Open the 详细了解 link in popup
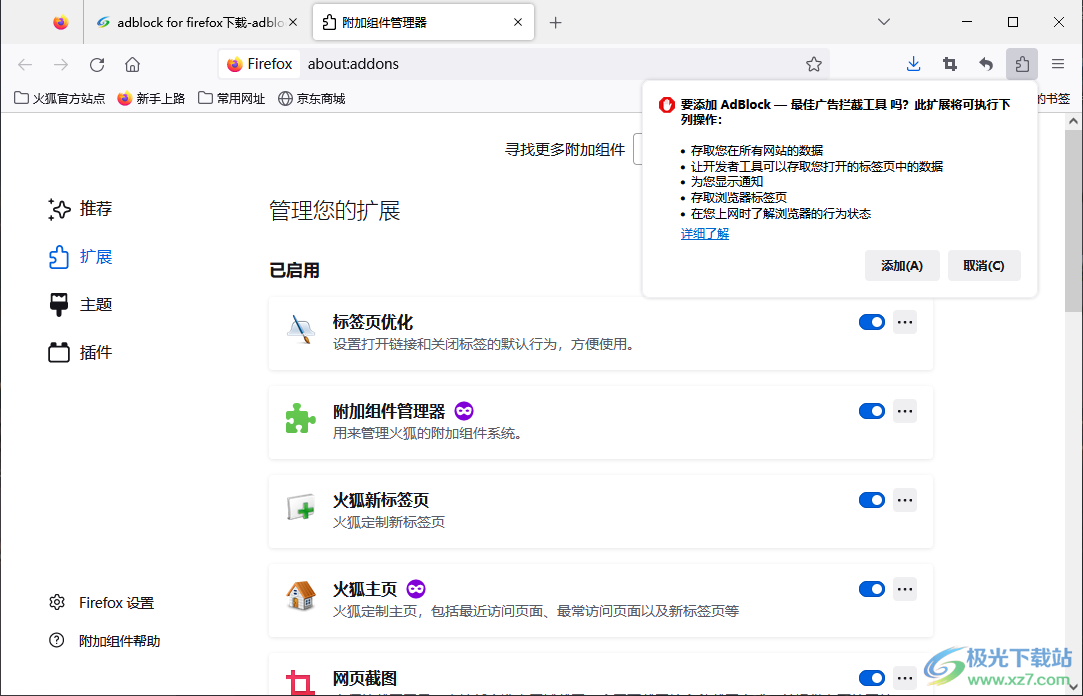The image size is (1083, 696). [x=705, y=234]
